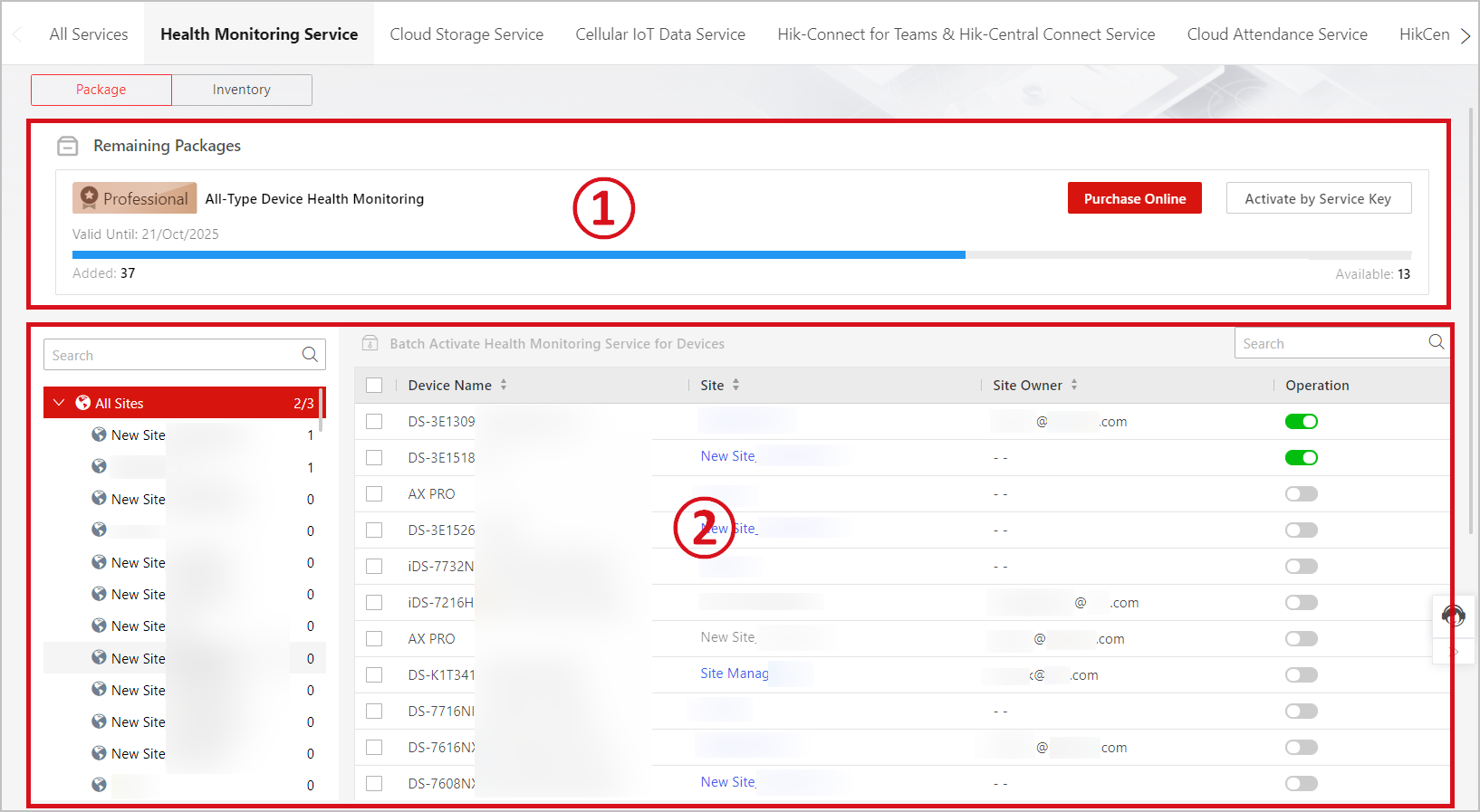Image resolution: width=1480 pixels, height=812 pixels.
Task: Click the Batch Activate icon
Action: coord(370,343)
